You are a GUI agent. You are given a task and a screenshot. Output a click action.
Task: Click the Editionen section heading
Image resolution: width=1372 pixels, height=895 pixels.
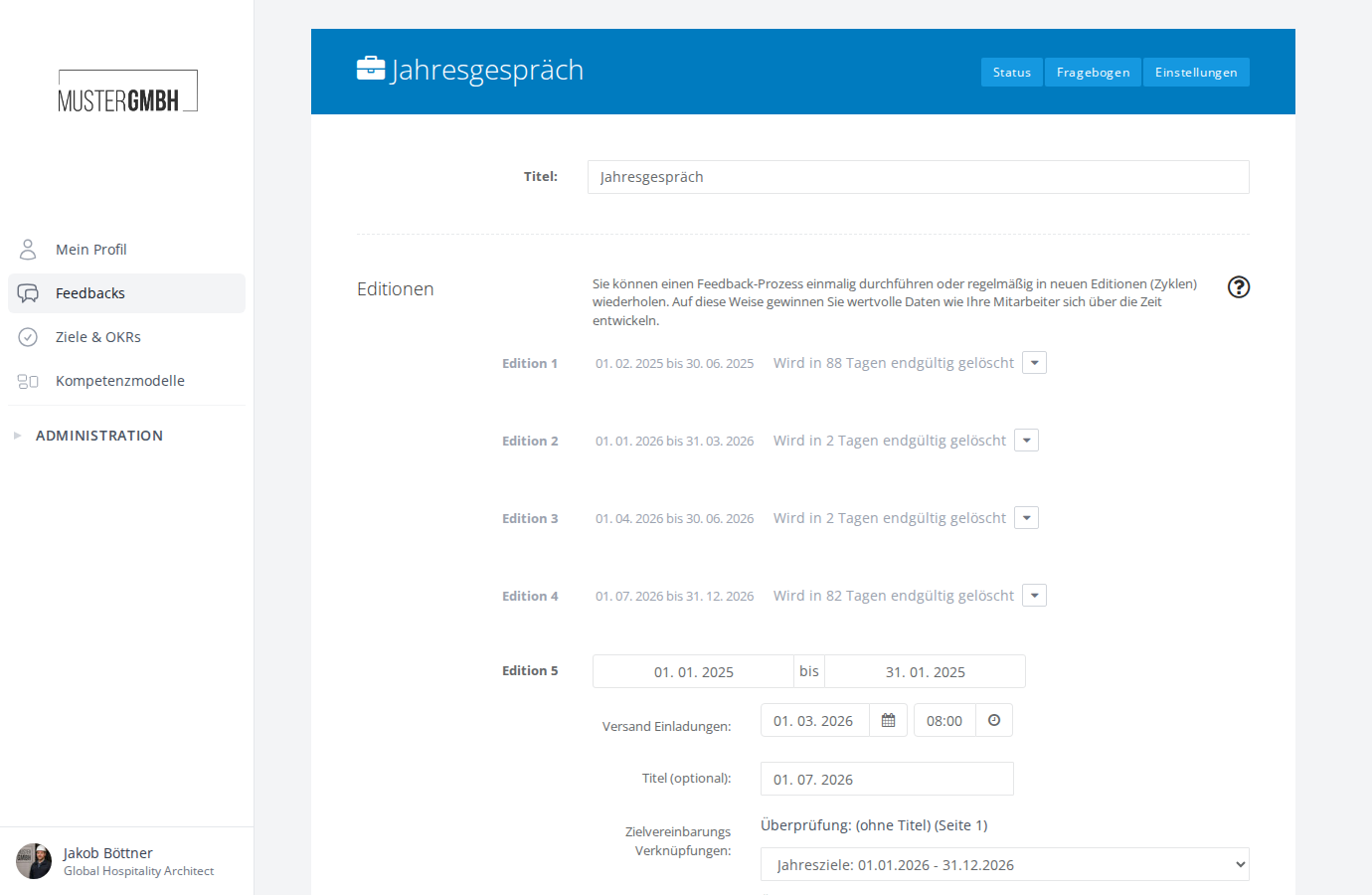coord(396,289)
